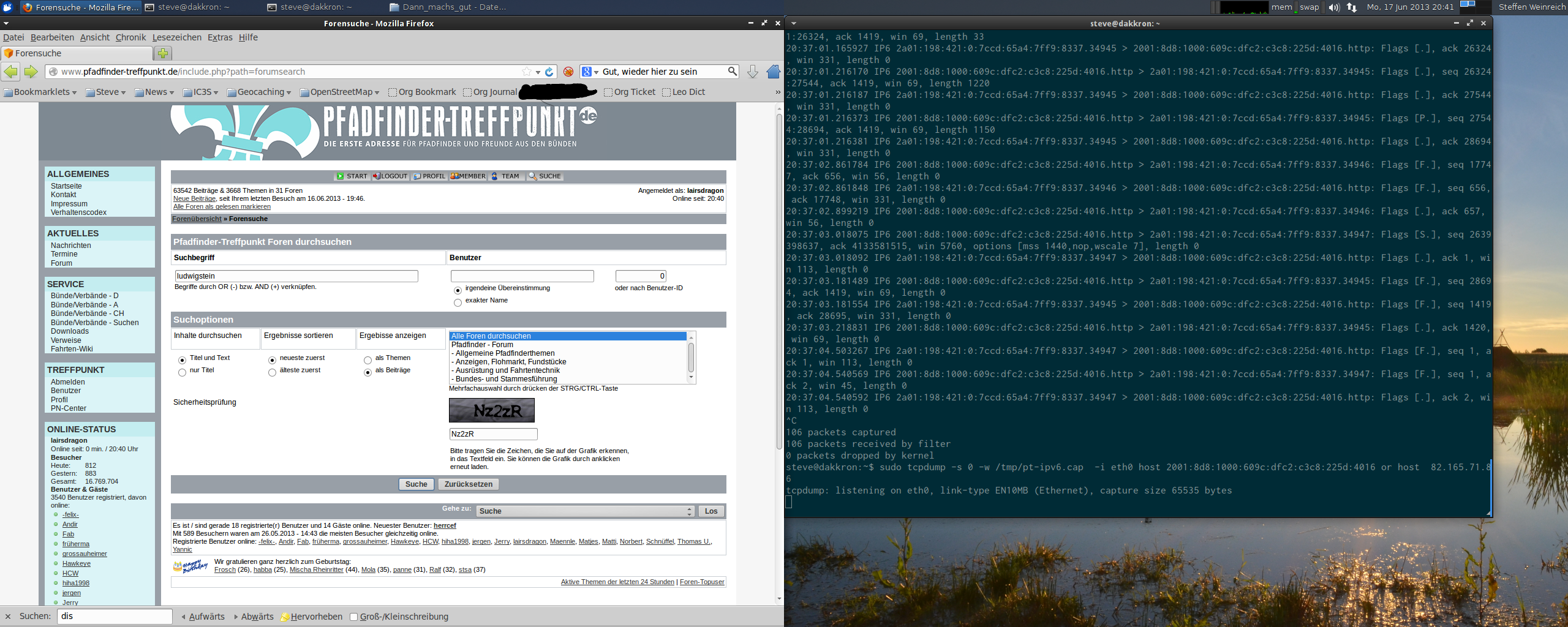Choose 'nur Titel' search scope
1568x627 pixels.
point(182,372)
